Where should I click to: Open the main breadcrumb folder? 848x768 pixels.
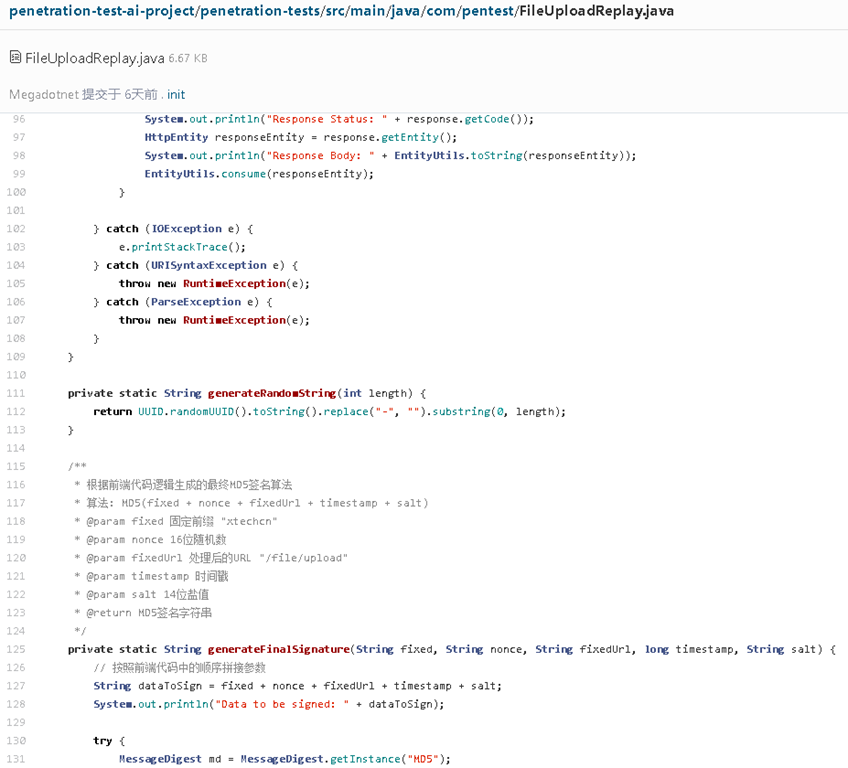coord(368,11)
